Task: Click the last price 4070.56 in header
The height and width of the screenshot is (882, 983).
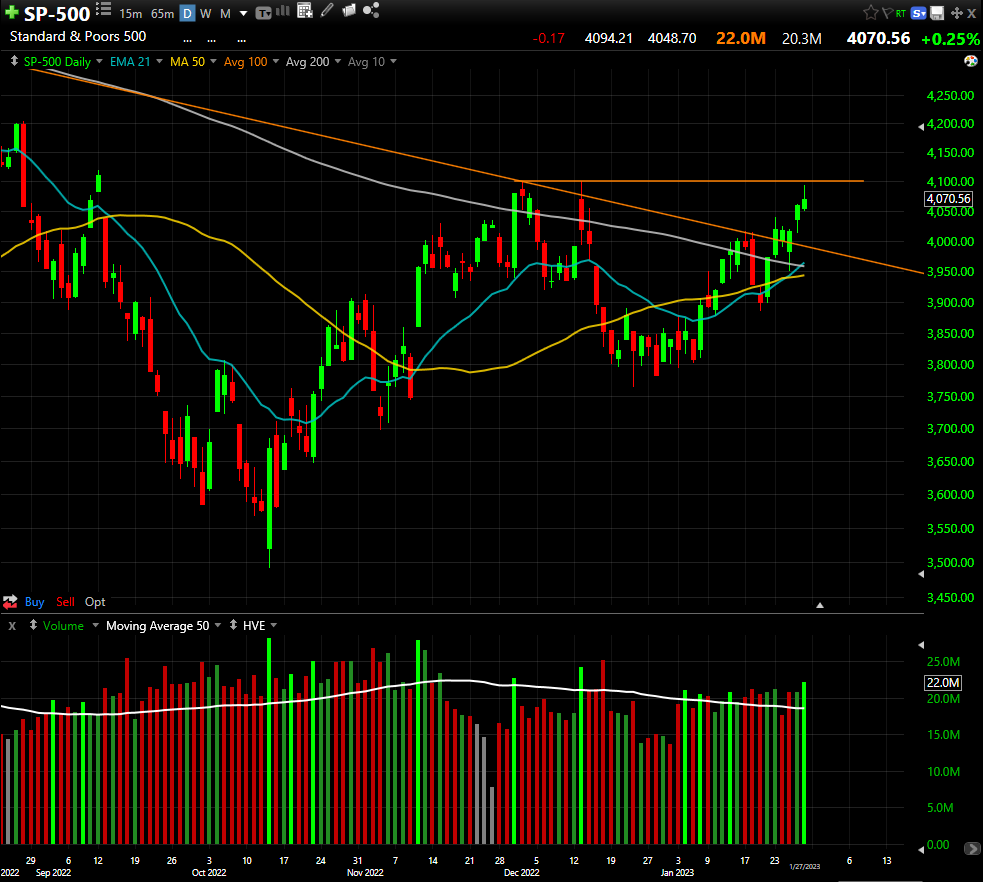Action: (878, 38)
